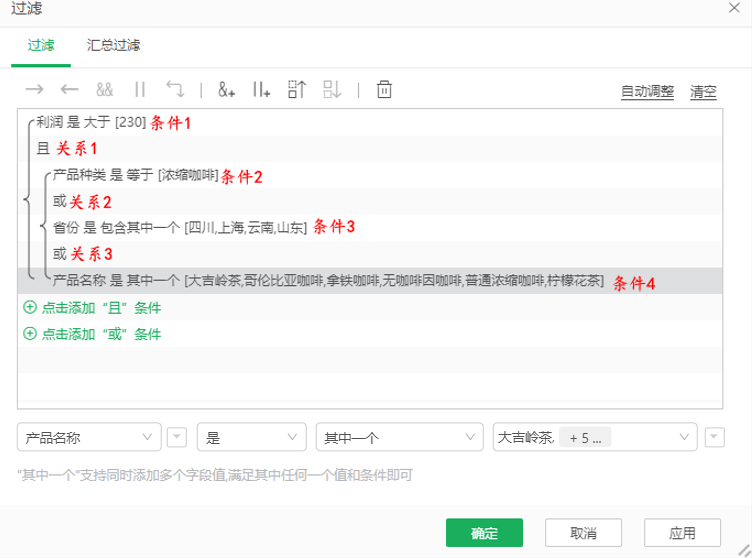Click the dialog resize grip corner
752x558 pixels.
pyautogui.click(x=745, y=551)
